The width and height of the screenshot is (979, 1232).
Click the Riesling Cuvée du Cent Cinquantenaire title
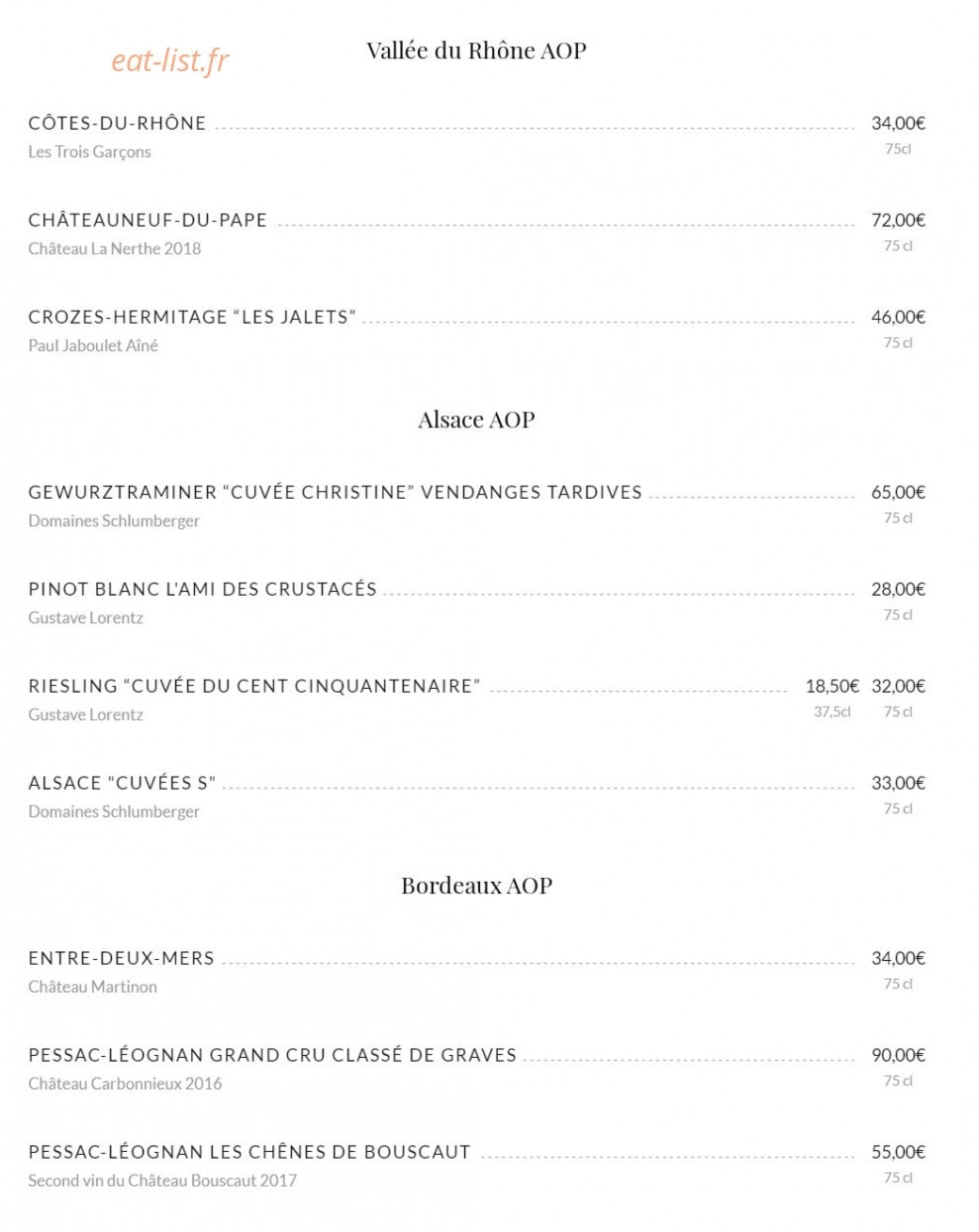254,687
